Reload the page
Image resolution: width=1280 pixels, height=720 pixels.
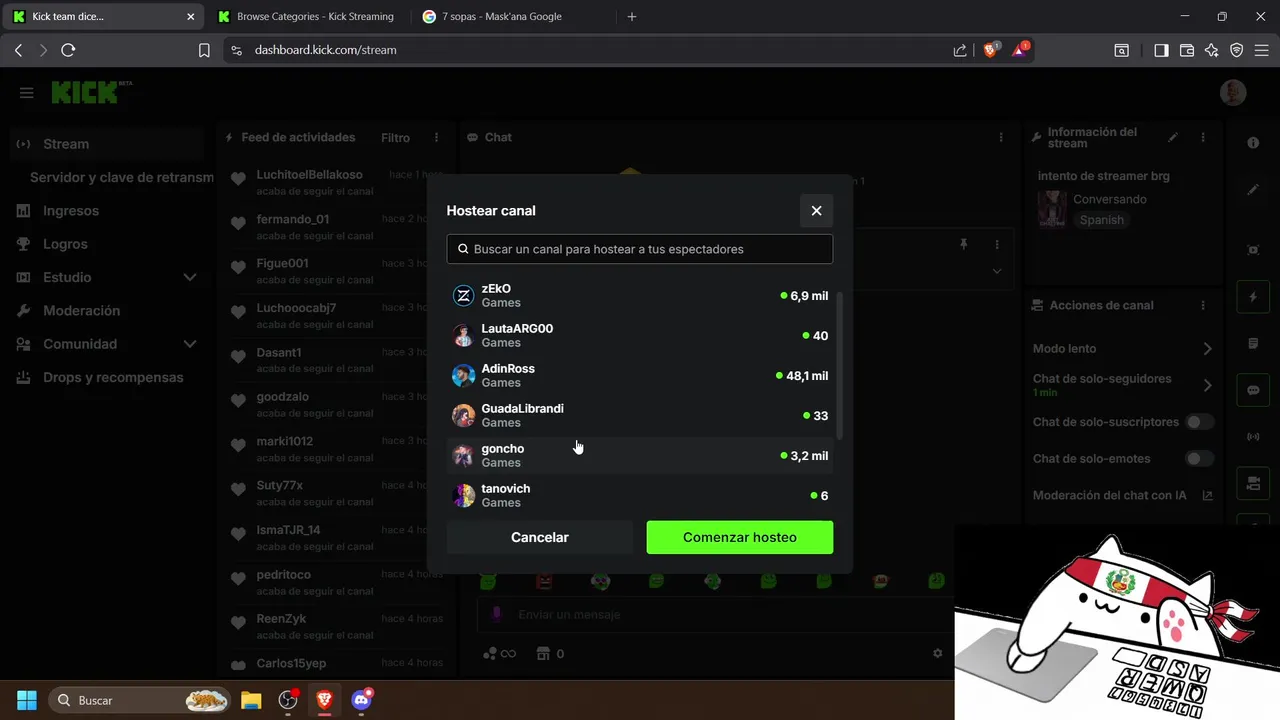coord(68,50)
